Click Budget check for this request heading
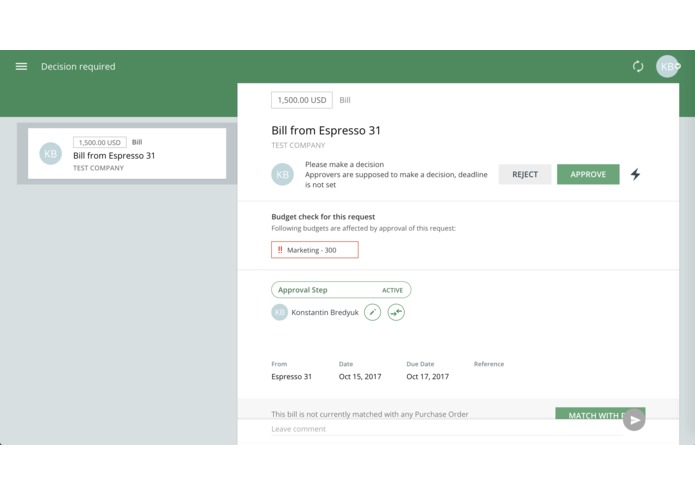The image size is (695, 494). (x=323, y=217)
